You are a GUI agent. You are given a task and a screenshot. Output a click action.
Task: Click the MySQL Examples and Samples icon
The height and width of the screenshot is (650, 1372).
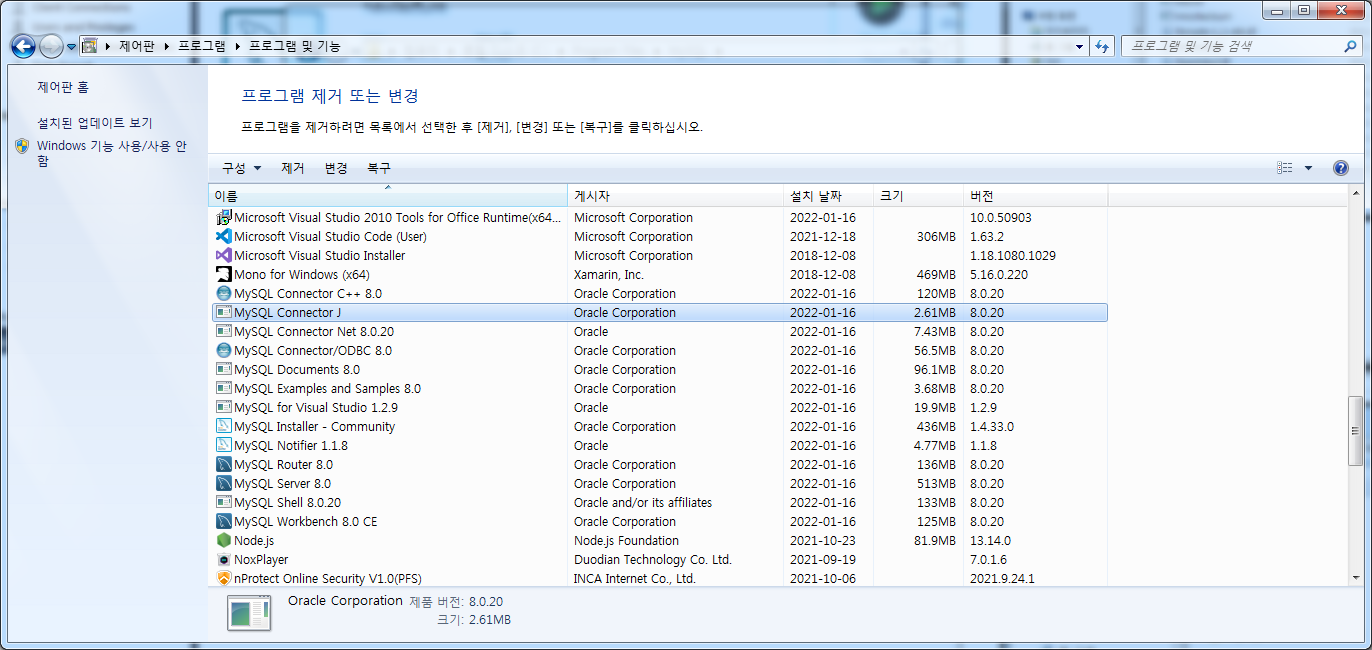pyautogui.click(x=224, y=389)
